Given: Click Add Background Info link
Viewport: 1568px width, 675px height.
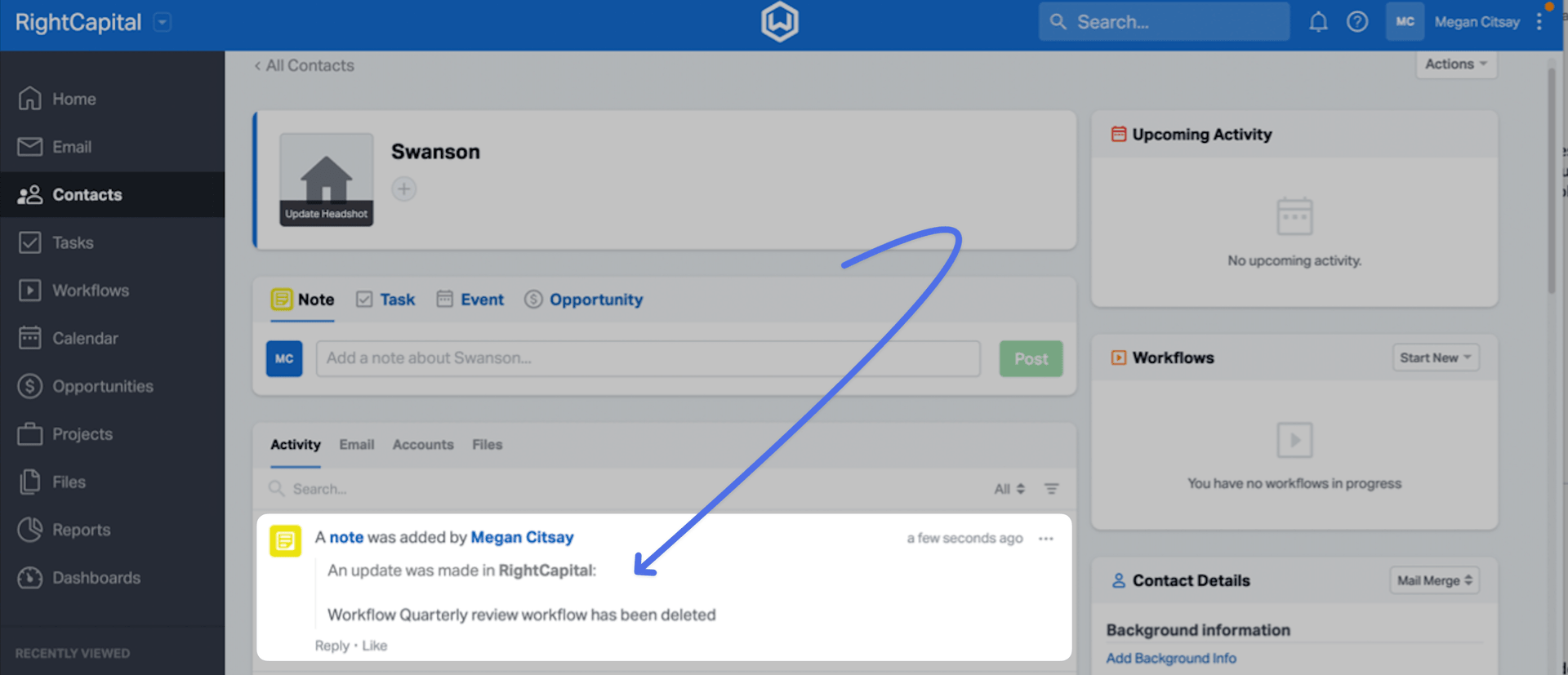Looking at the screenshot, I should [1171, 658].
